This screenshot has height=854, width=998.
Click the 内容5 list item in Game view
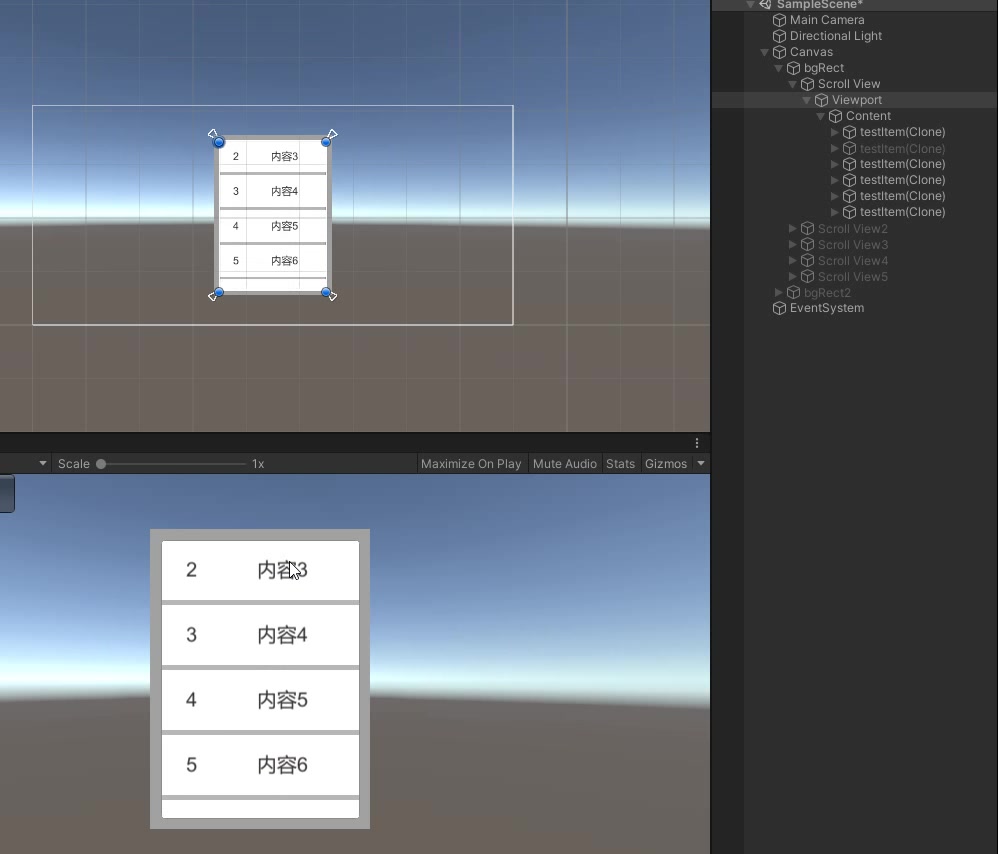pyautogui.click(x=260, y=700)
